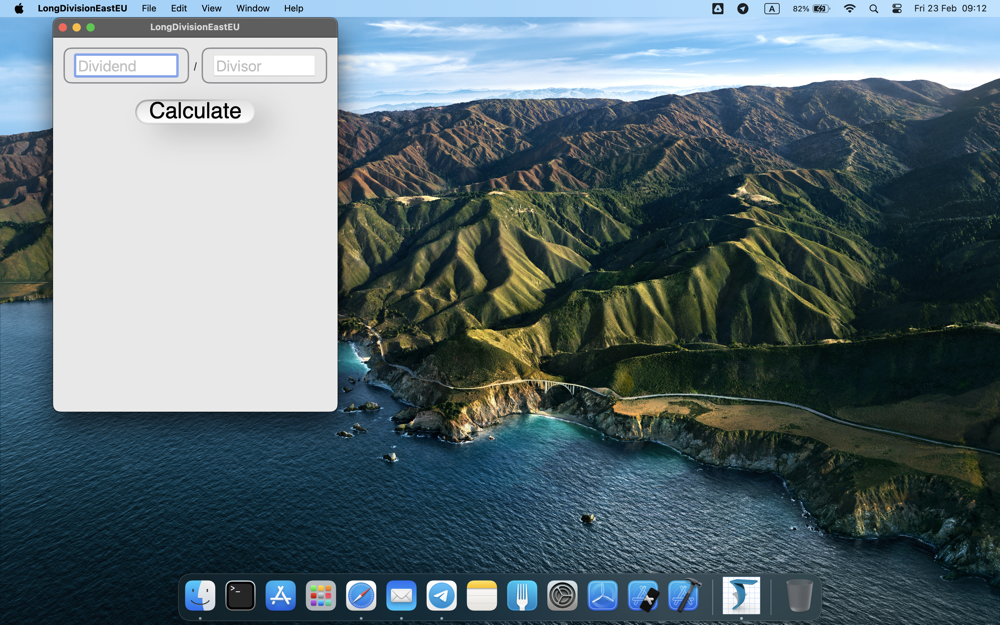Open Telegram from the Dock
1000x625 pixels.
[441, 596]
